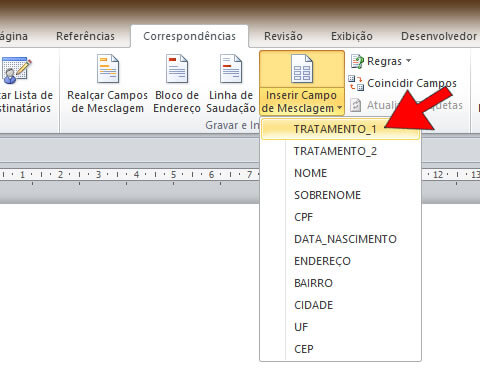Screen dimensions: 480x375
Task: Click the Inserir Campo de Mesclagem icon
Action: point(302,69)
